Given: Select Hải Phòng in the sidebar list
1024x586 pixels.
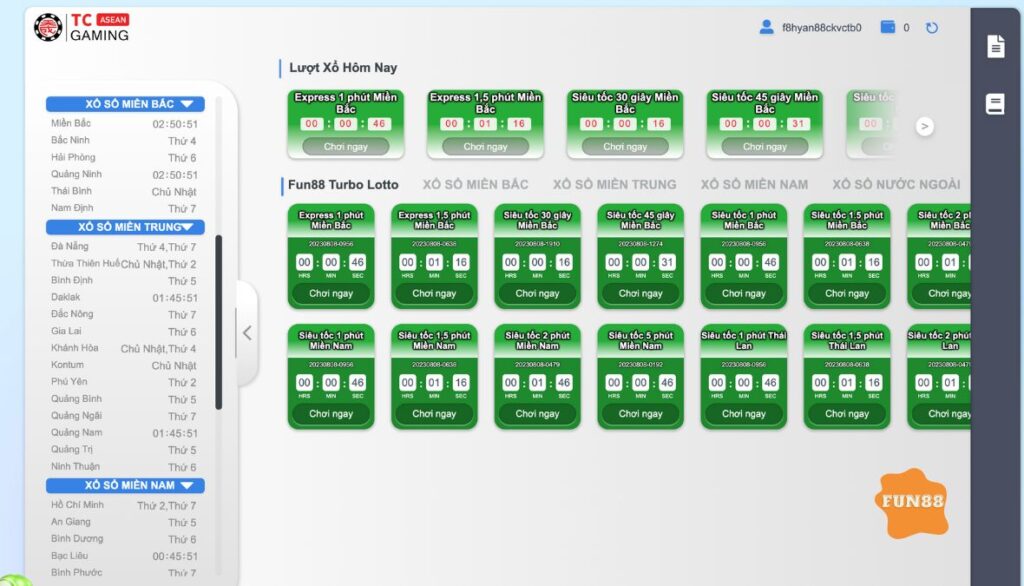Looking at the screenshot, I should [123, 157].
